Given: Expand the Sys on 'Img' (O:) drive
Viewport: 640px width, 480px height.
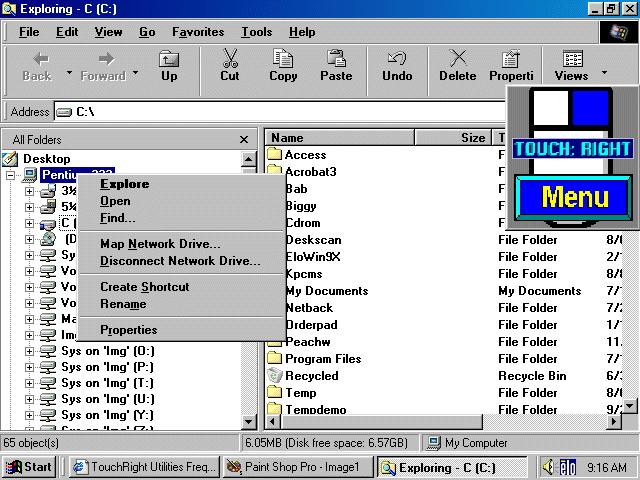Looking at the screenshot, I should pos(29,351).
